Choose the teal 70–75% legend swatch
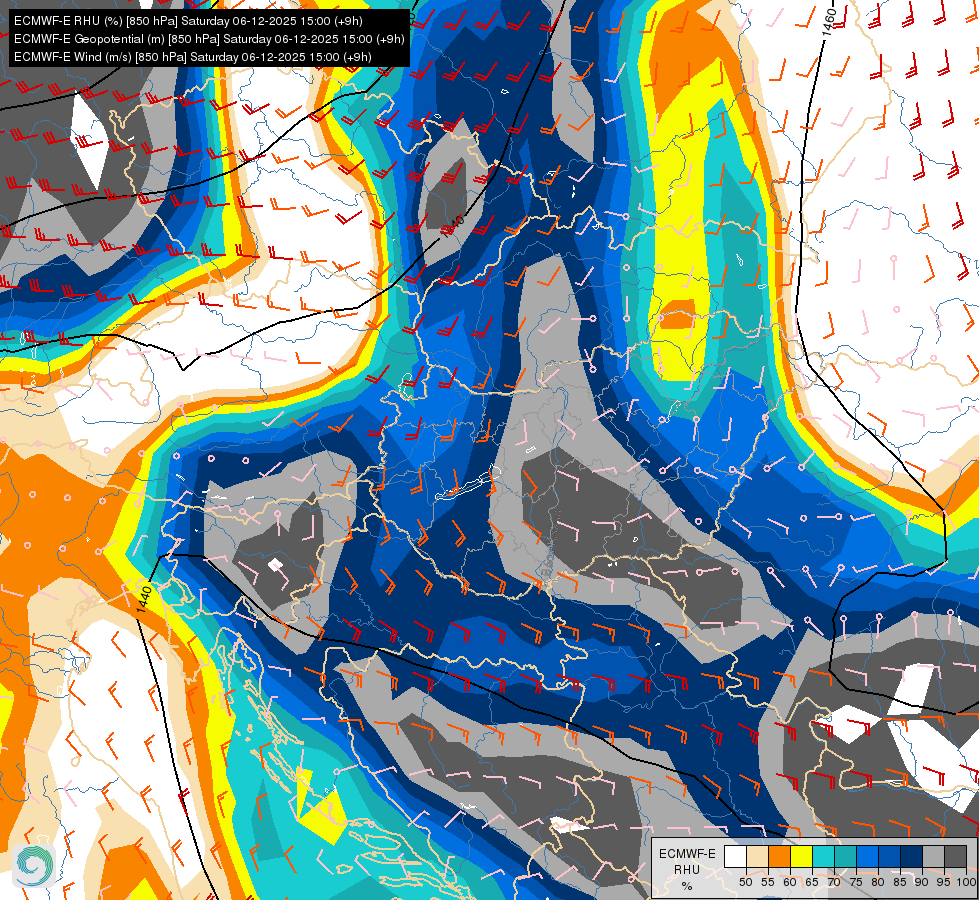Viewport: 979px width, 900px height. (x=845, y=856)
